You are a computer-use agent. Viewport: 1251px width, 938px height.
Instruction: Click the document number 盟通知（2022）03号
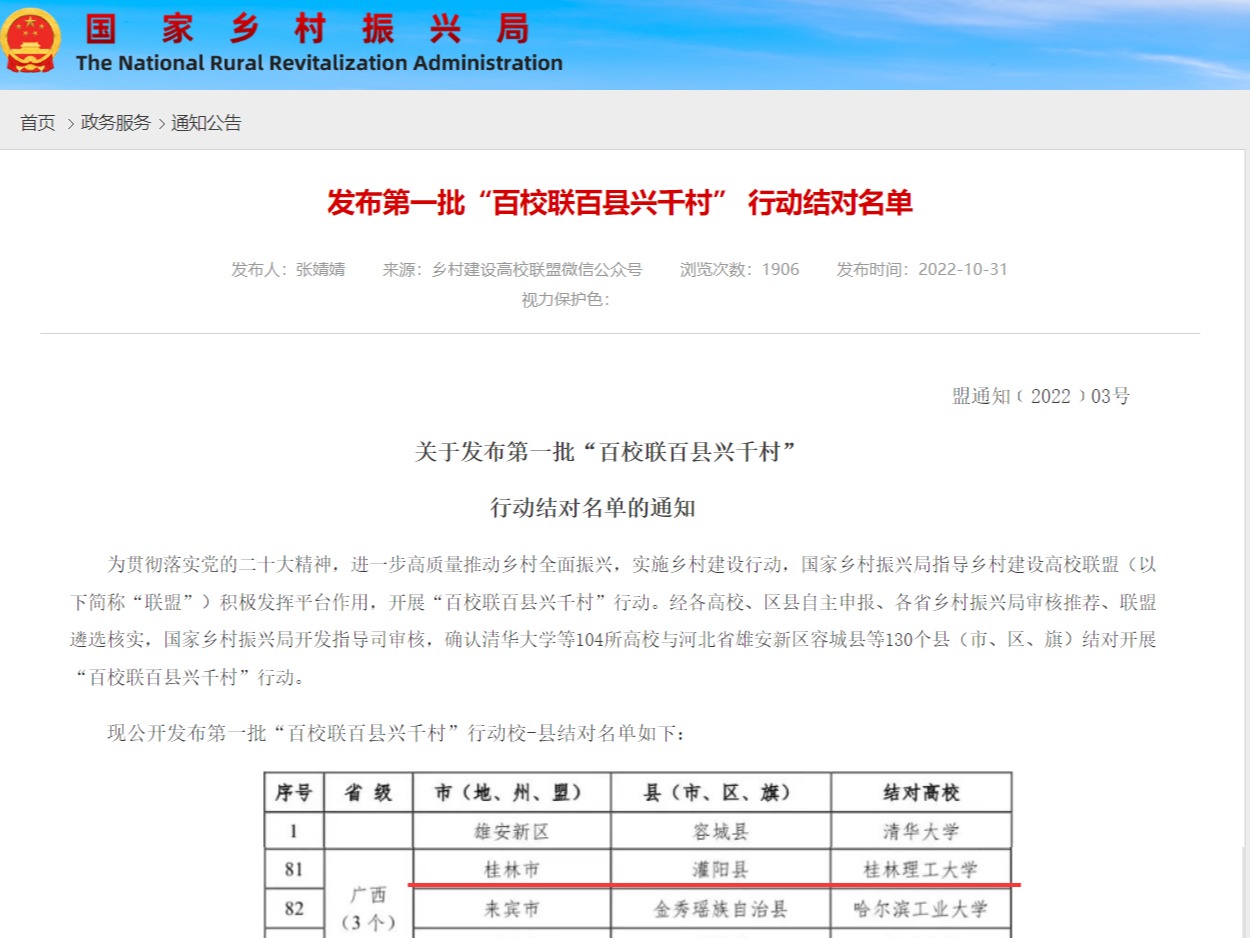tap(1040, 396)
